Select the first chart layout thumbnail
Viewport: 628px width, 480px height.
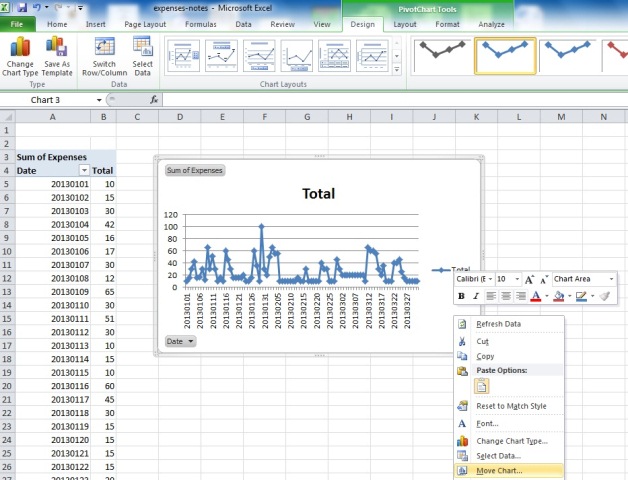pyautogui.click(x=183, y=56)
